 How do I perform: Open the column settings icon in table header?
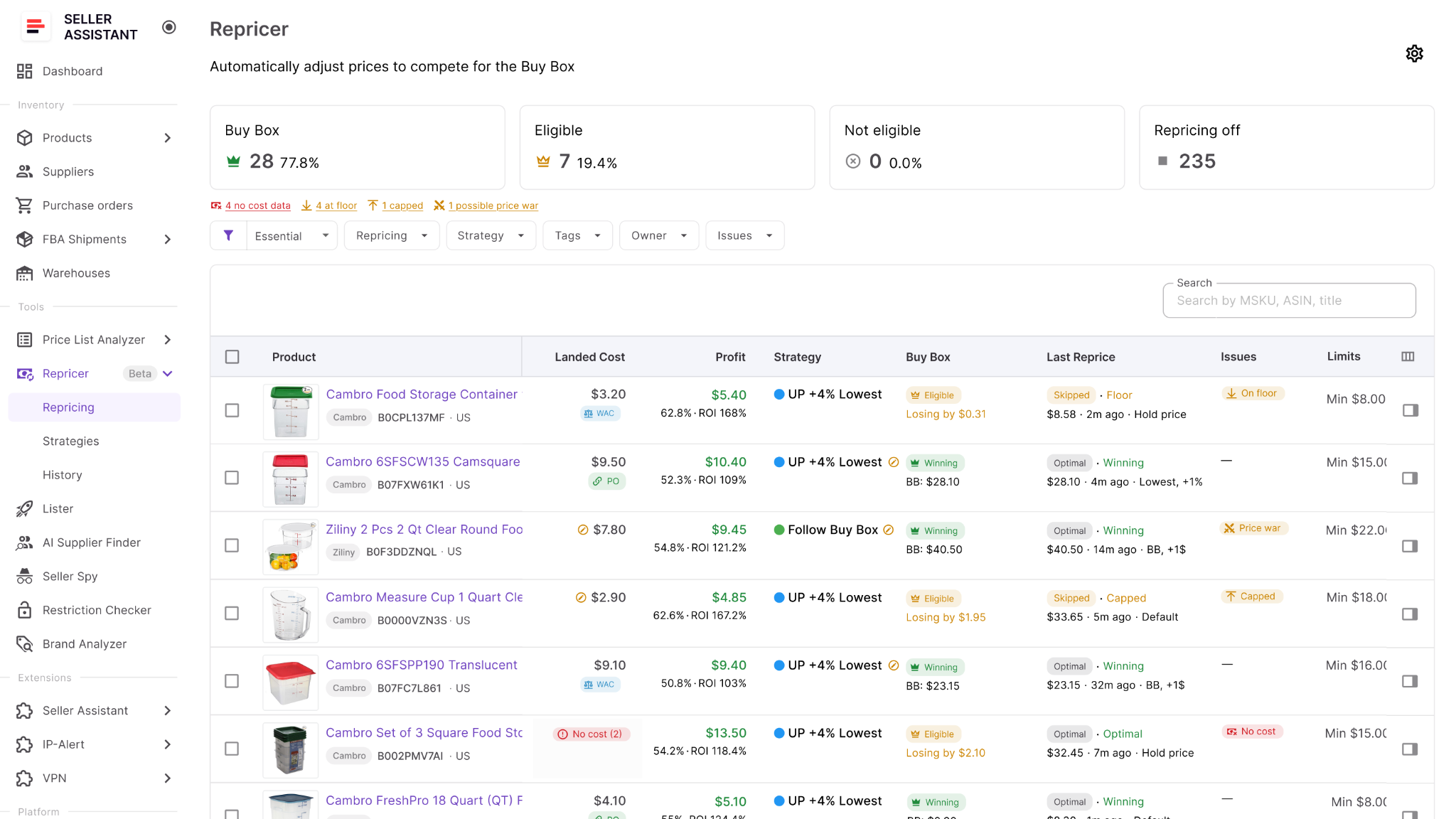click(1408, 357)
